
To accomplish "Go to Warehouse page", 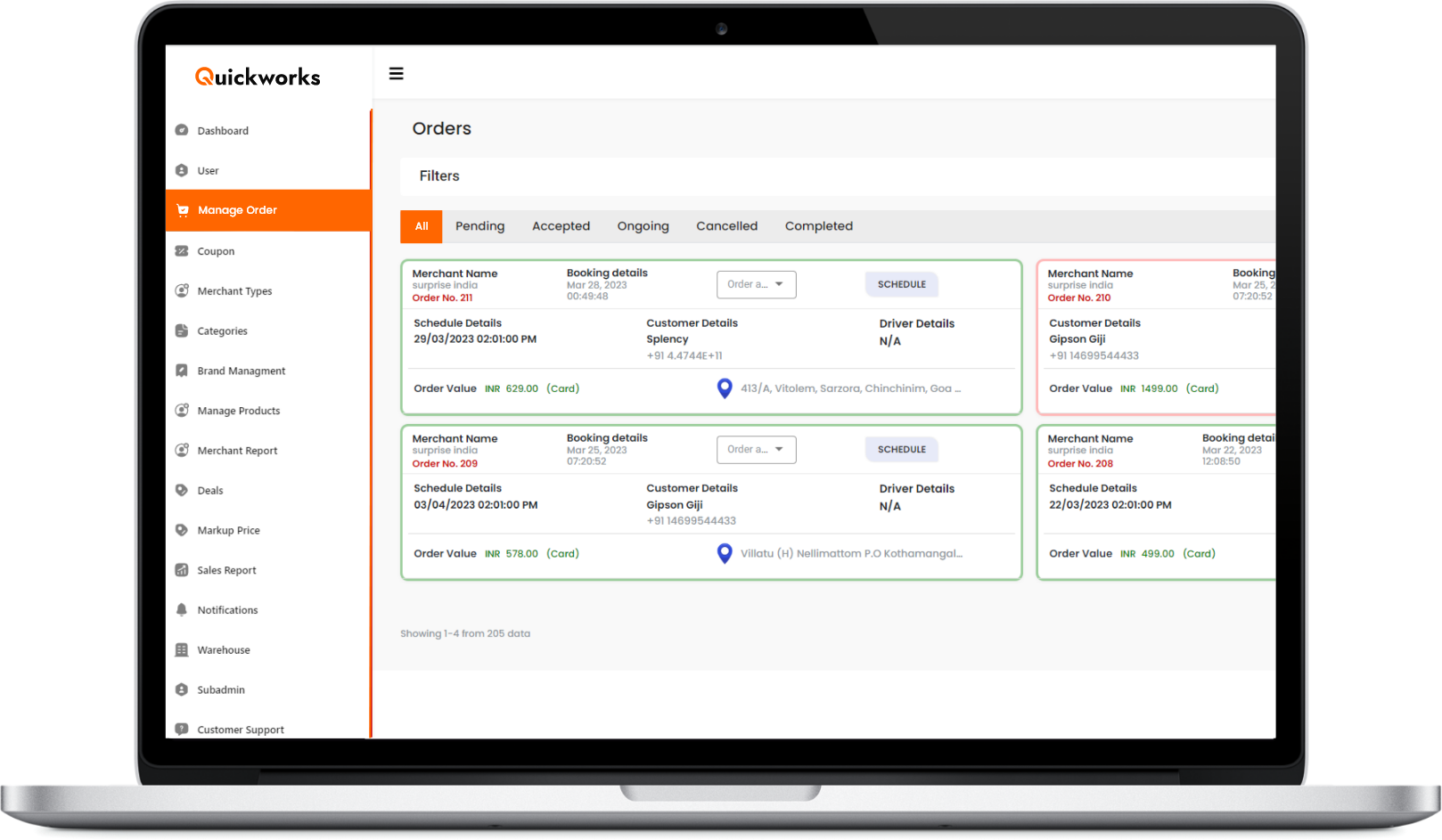I will 224,650.
